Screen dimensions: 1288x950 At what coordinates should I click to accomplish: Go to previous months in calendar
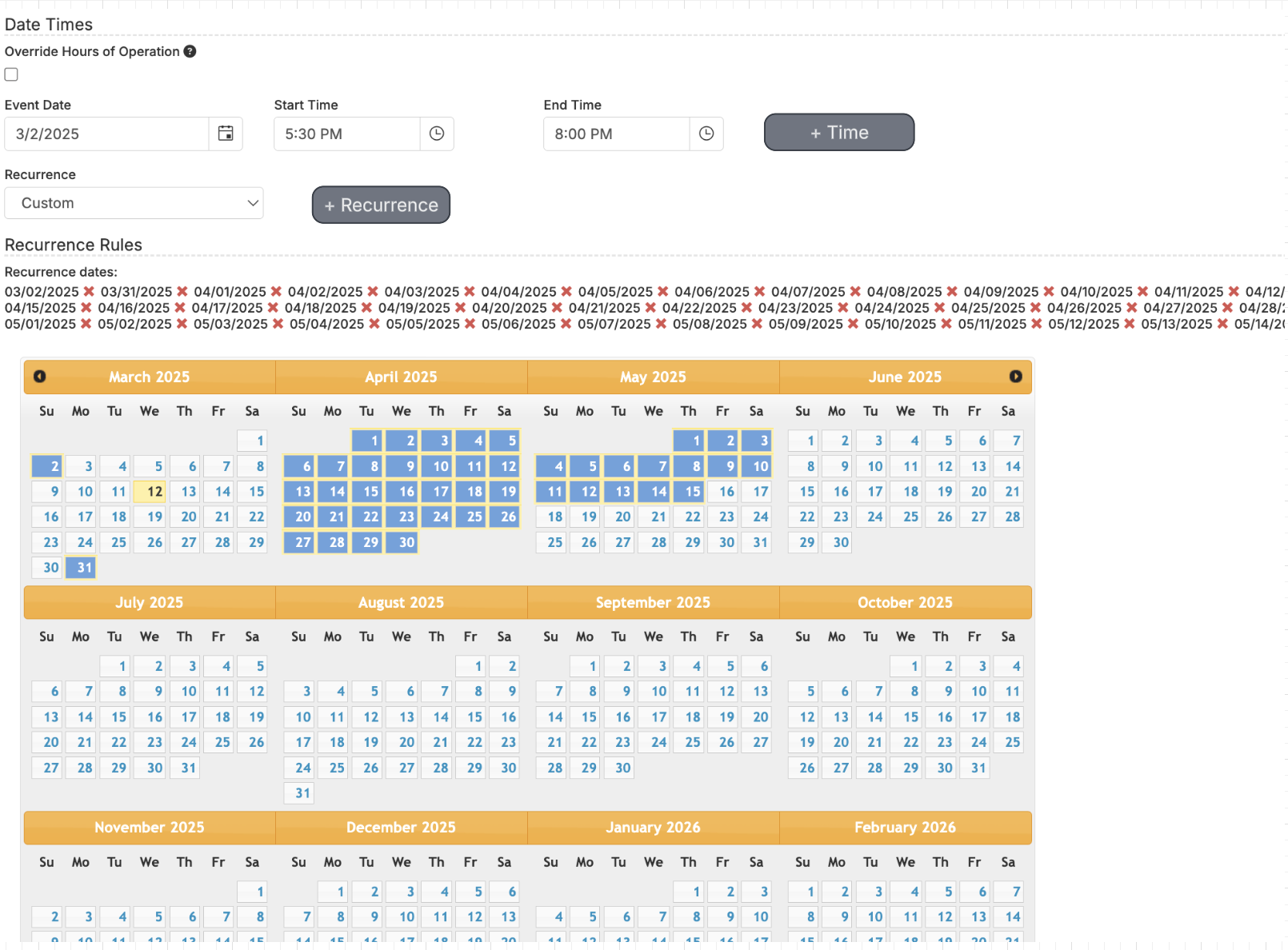click(39, 377)
